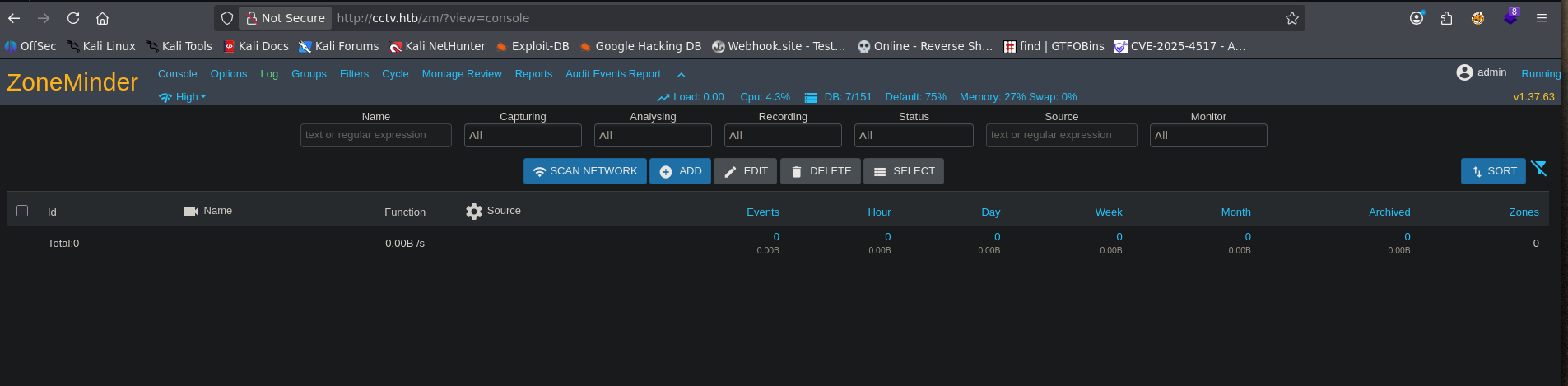1568x386 pixels.
Task: Open the Recording filter dropdown
Action: tap(783, 135)
